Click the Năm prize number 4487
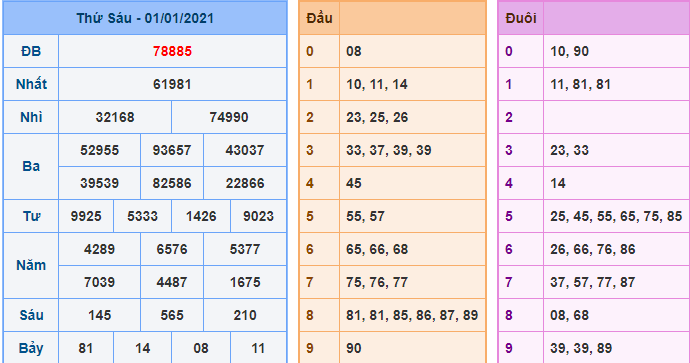 point(172,282)
